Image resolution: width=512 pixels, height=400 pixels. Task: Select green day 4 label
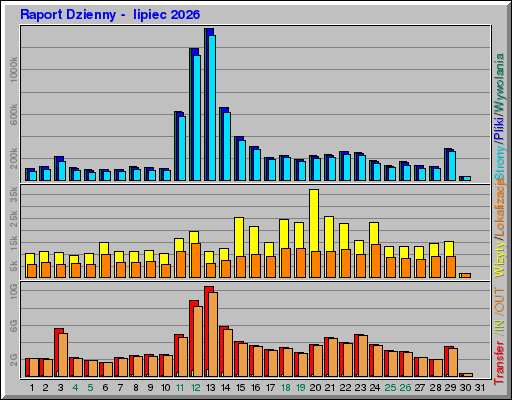tap(76, 388)
